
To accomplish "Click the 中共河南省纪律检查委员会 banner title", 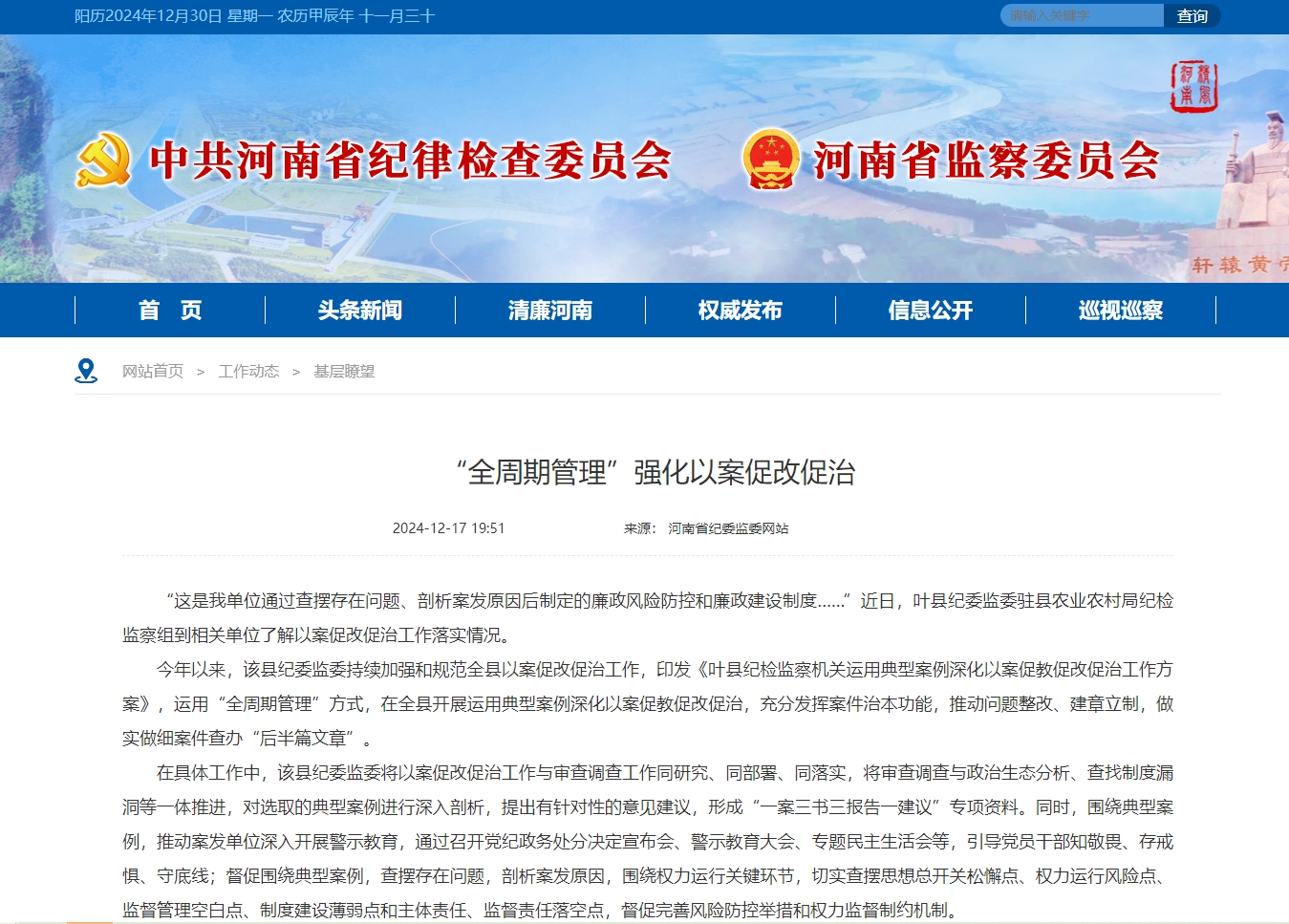I will click(411, 161).
